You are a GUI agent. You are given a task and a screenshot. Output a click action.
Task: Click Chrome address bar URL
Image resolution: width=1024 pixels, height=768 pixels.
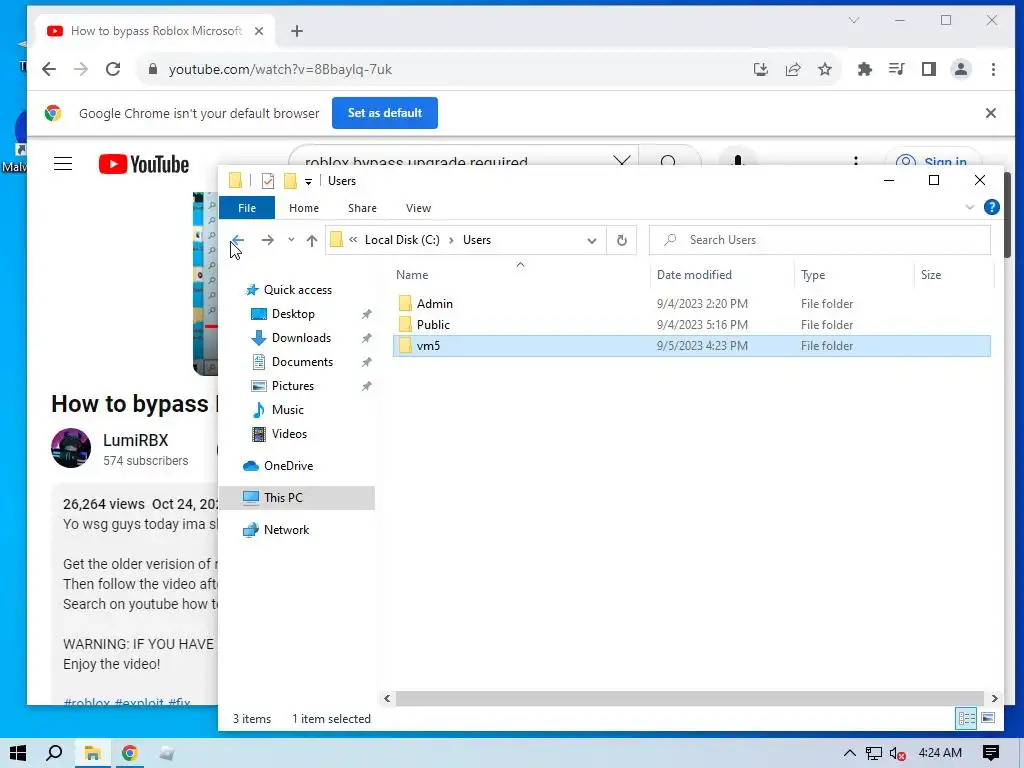[x=280, y=69]
